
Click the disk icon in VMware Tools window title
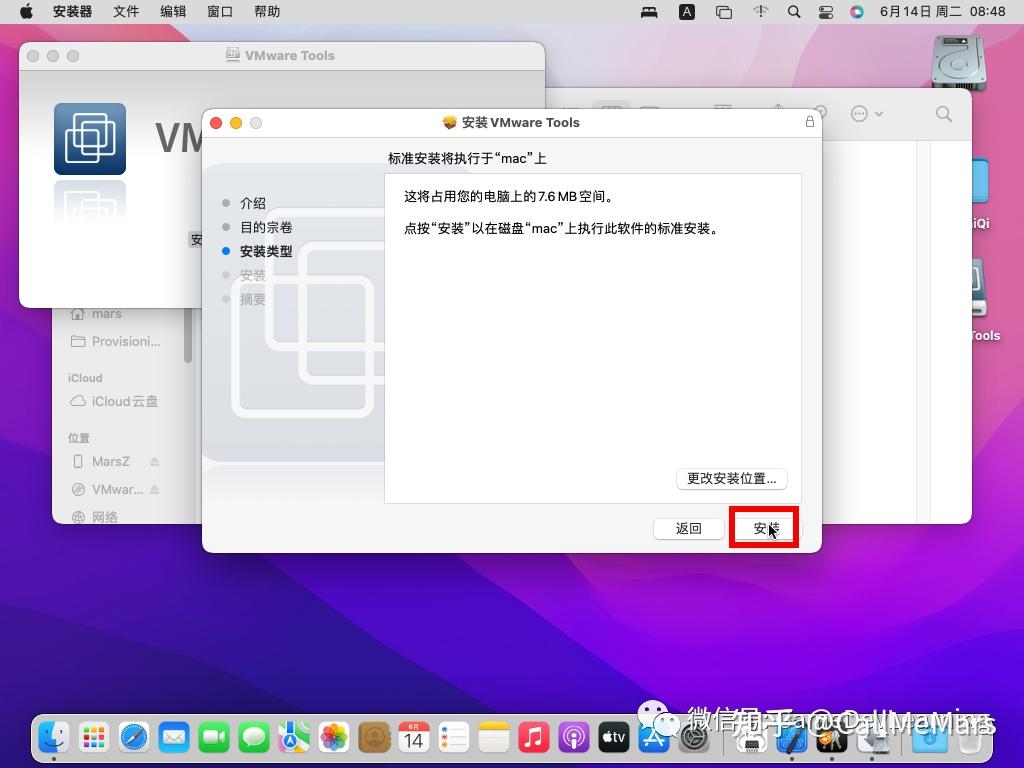click(232, 55)
